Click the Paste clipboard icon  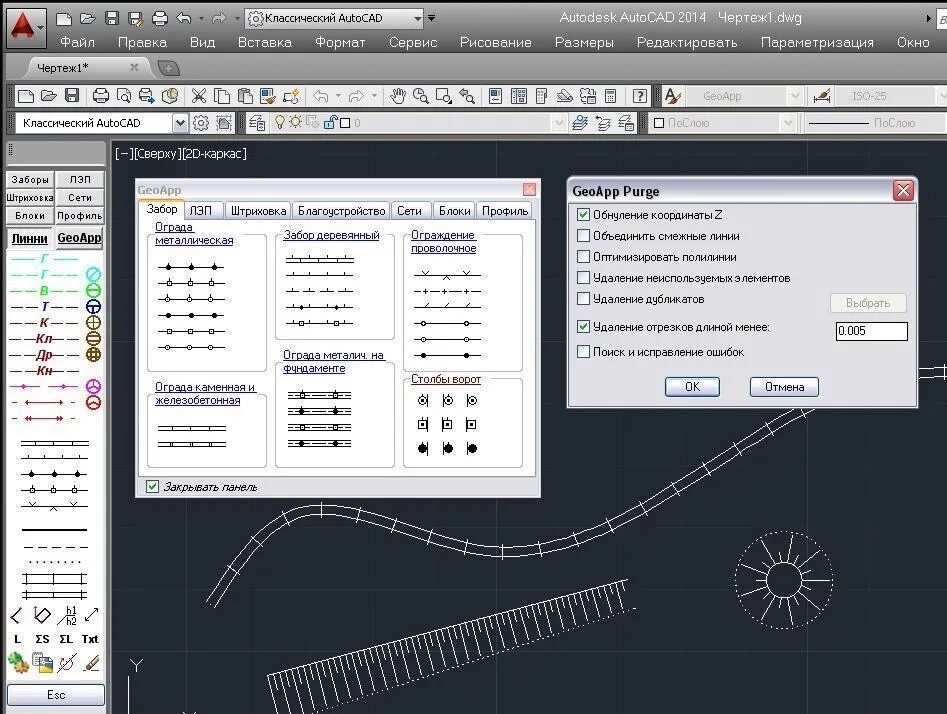245,95
